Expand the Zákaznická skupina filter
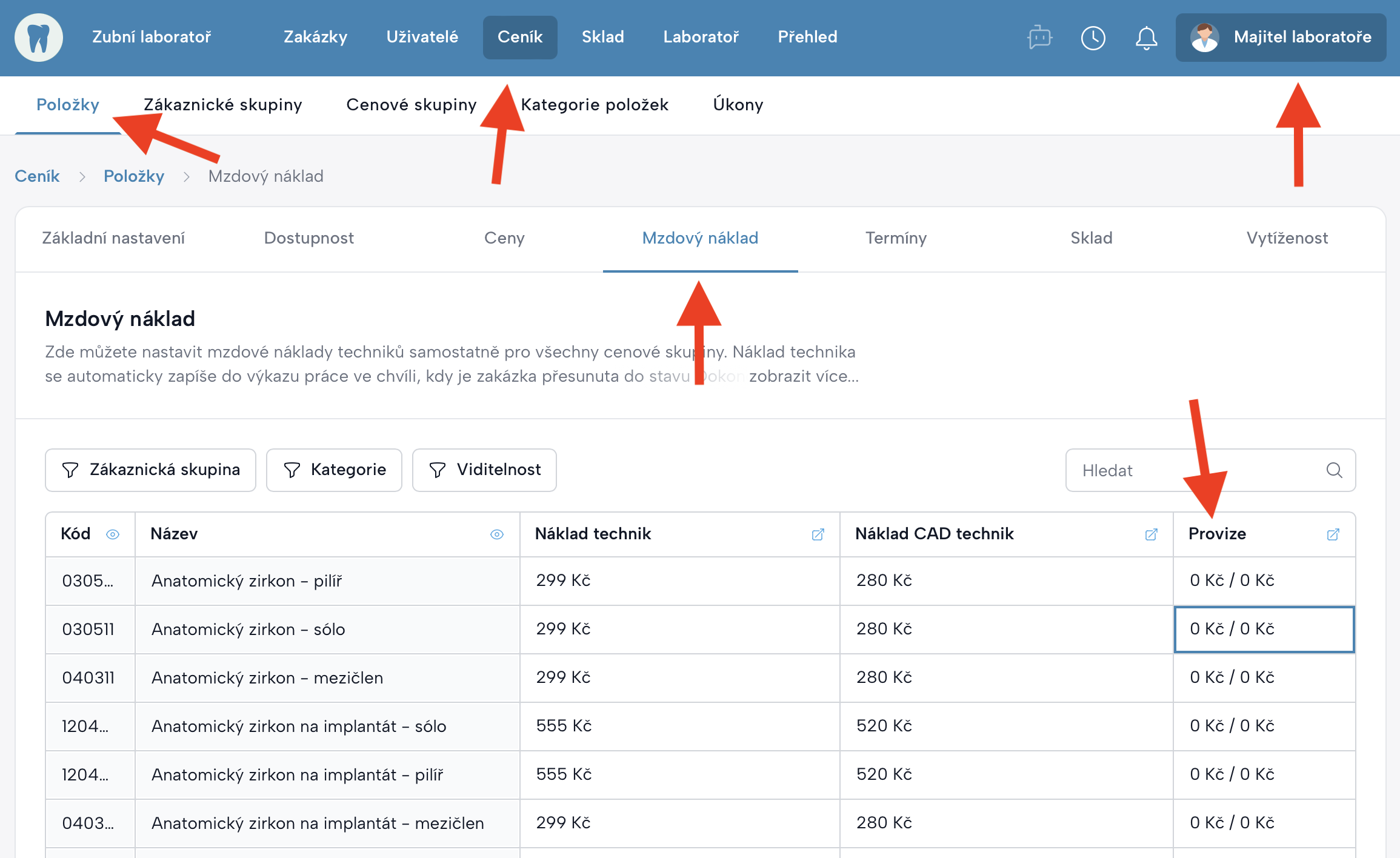1400x858 pixels. pos(150,470)
